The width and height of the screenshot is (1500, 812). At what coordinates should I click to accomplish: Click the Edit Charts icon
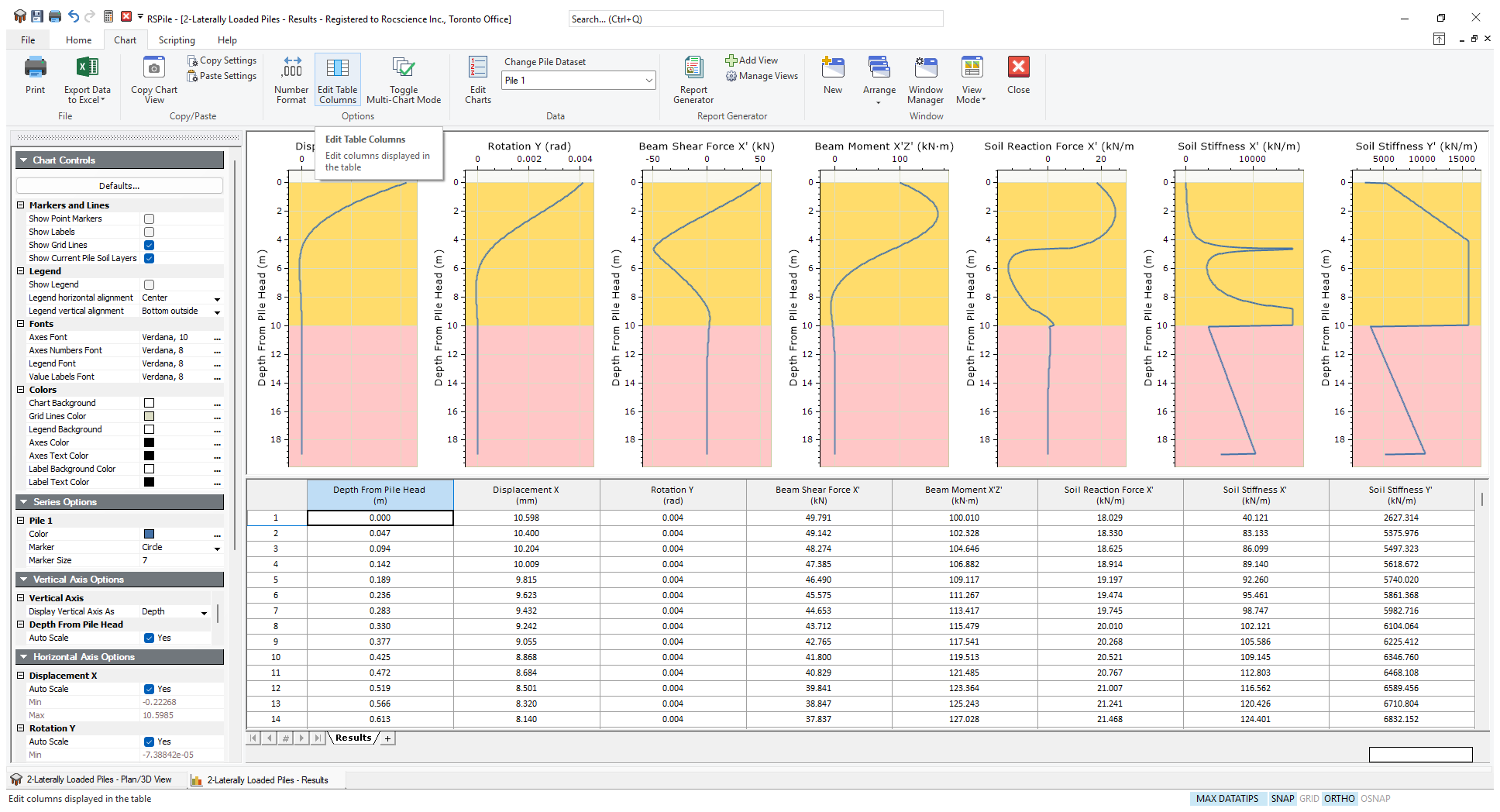tap(478, 69)
